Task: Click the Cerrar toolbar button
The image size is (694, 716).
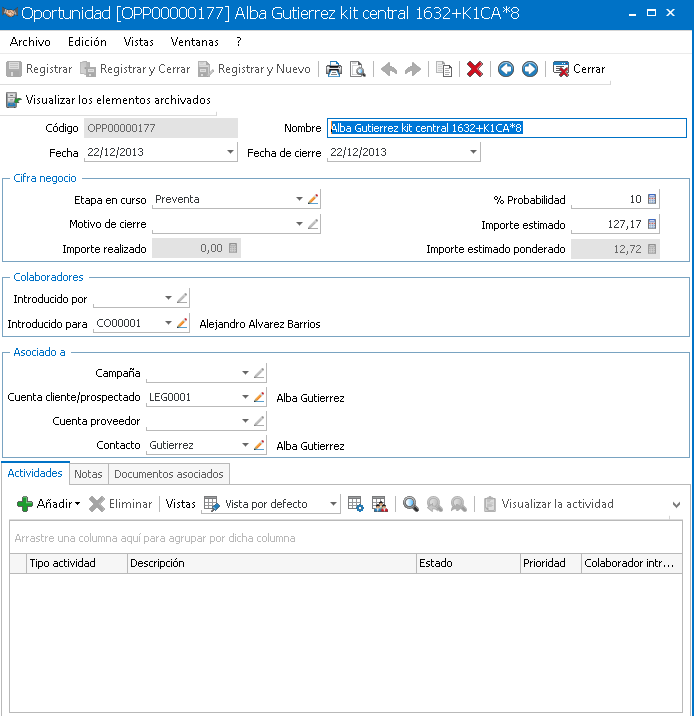Action: 579,69
